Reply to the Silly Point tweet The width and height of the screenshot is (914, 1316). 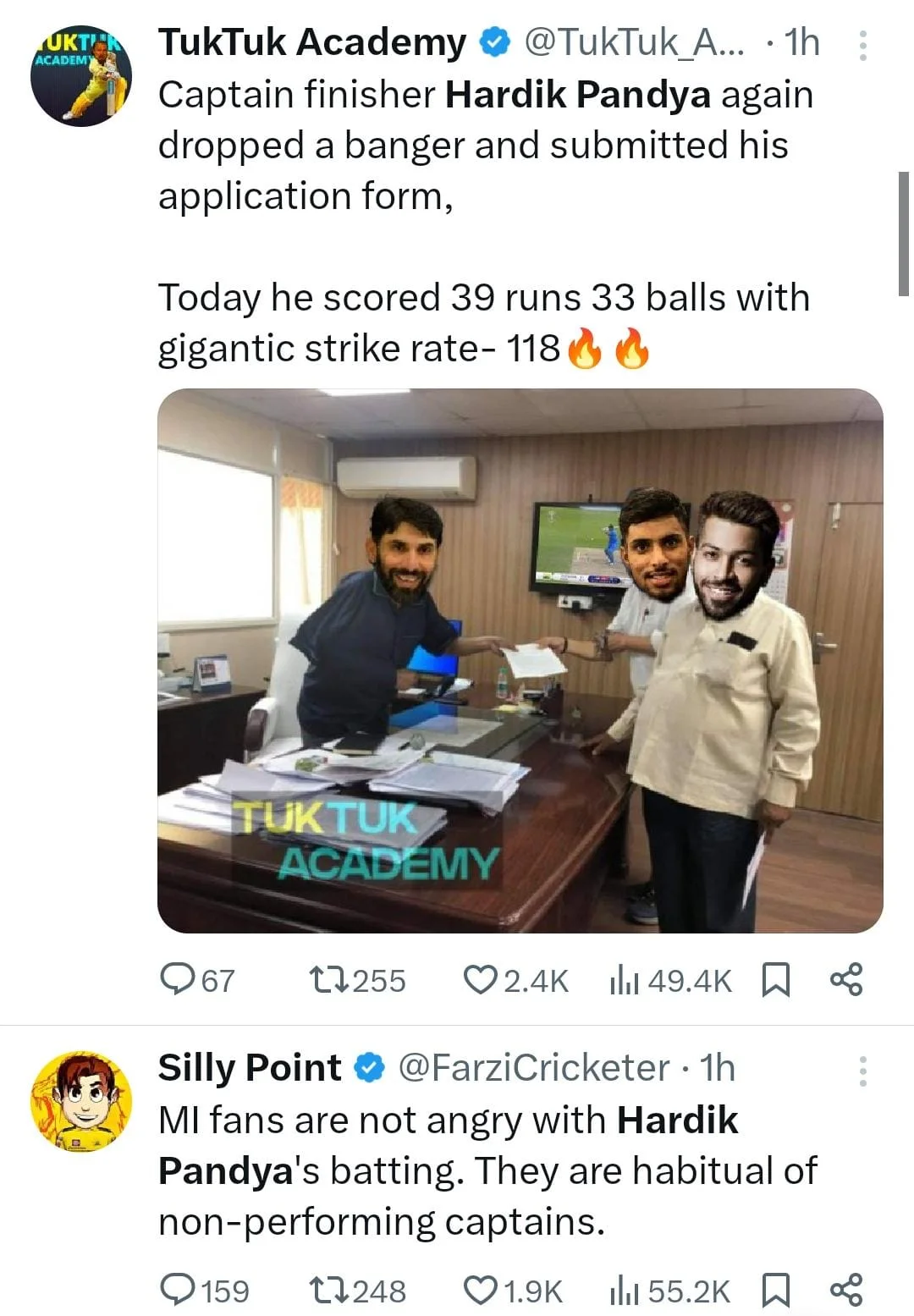pos(178,1290)
